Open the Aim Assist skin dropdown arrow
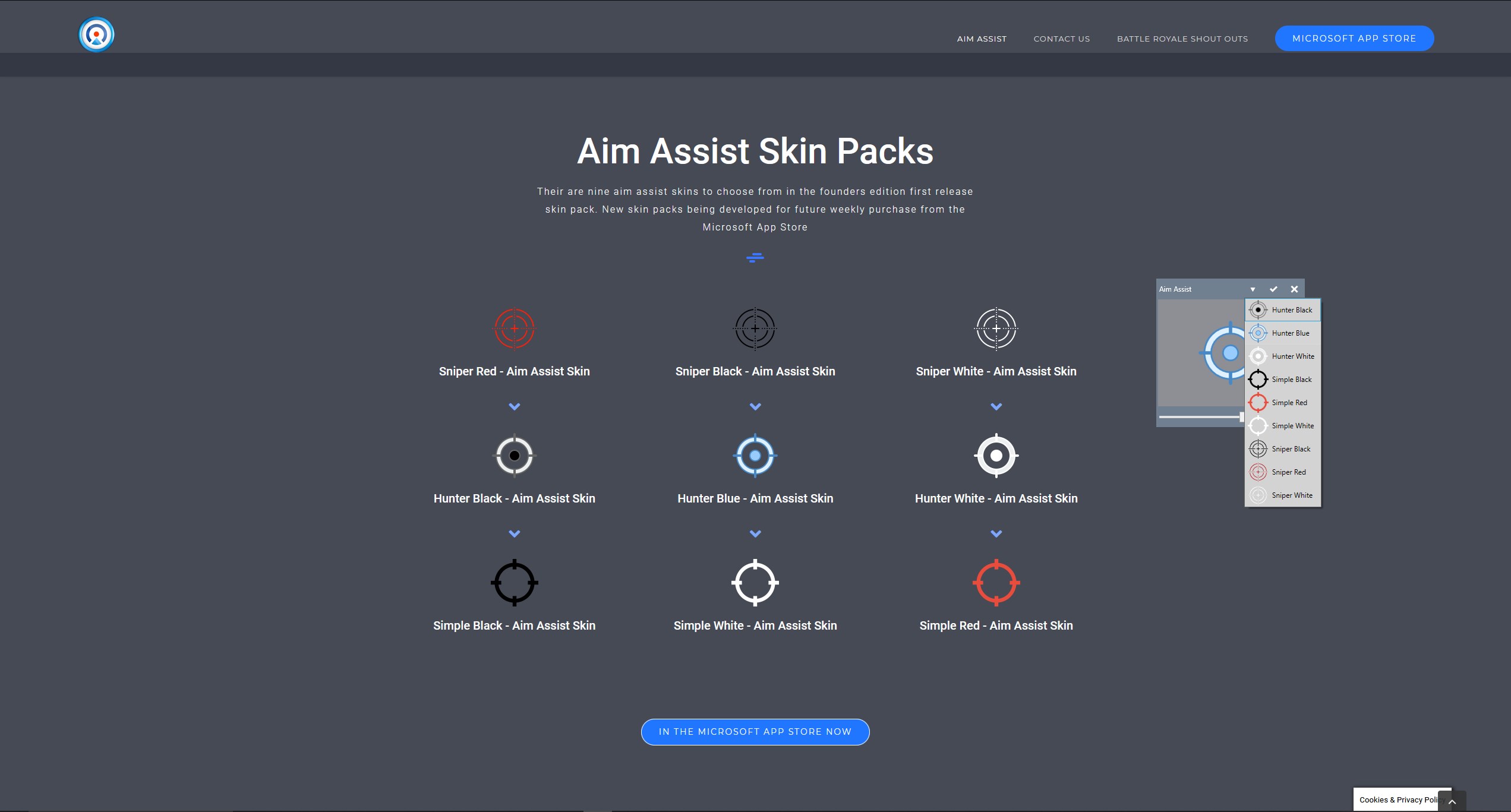 [1253, 289]
